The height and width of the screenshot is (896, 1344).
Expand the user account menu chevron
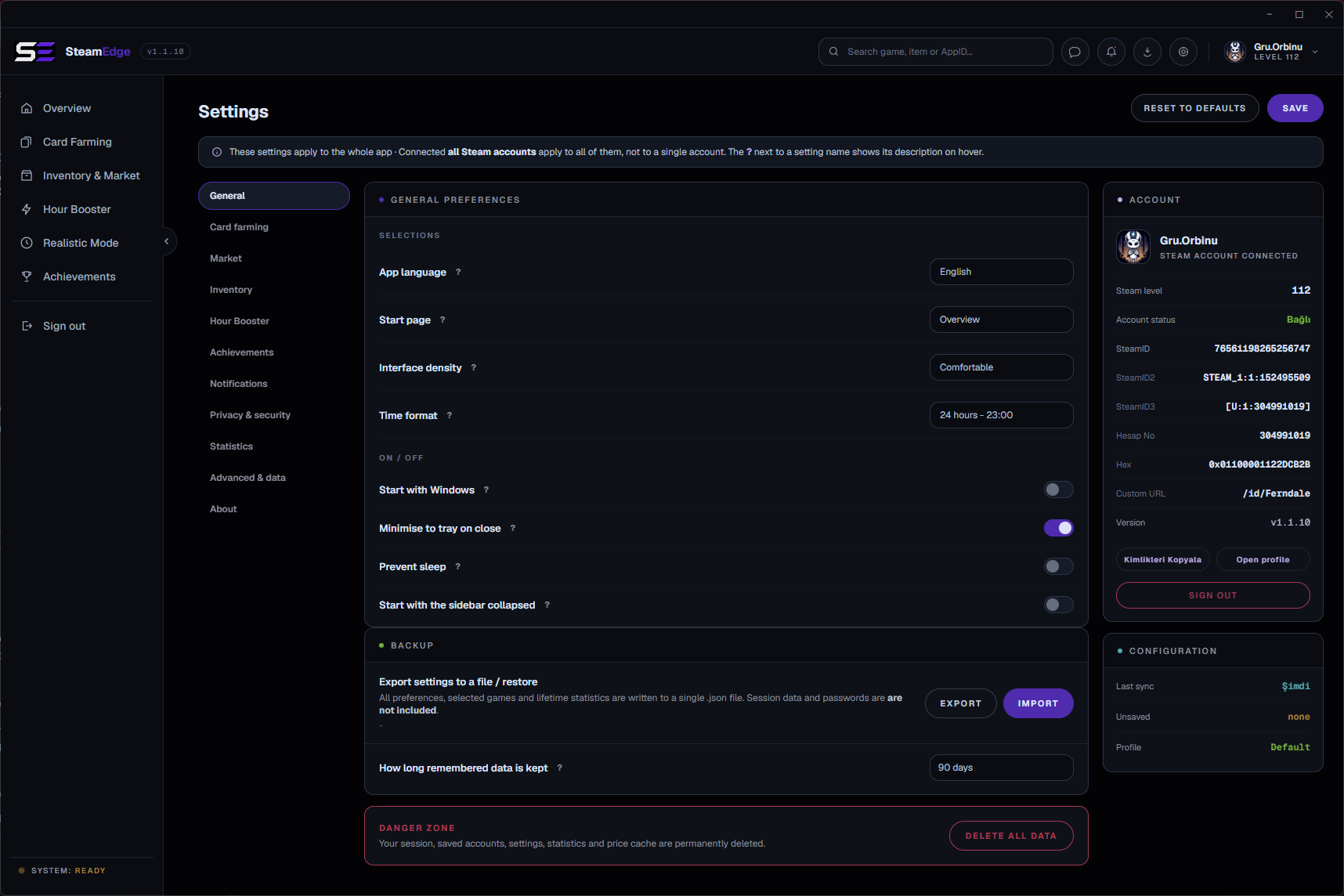pyautogui.click(x=1315, y=52)
